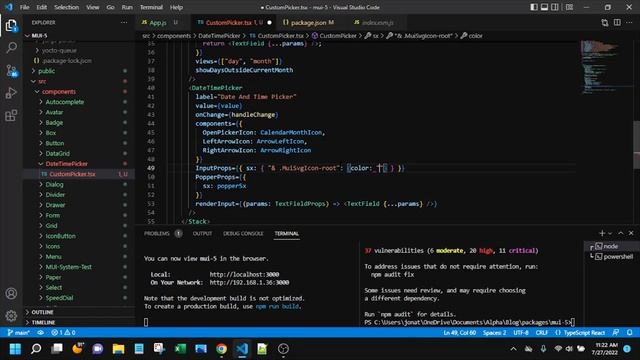Open Run and Debug view

[11, 93]
